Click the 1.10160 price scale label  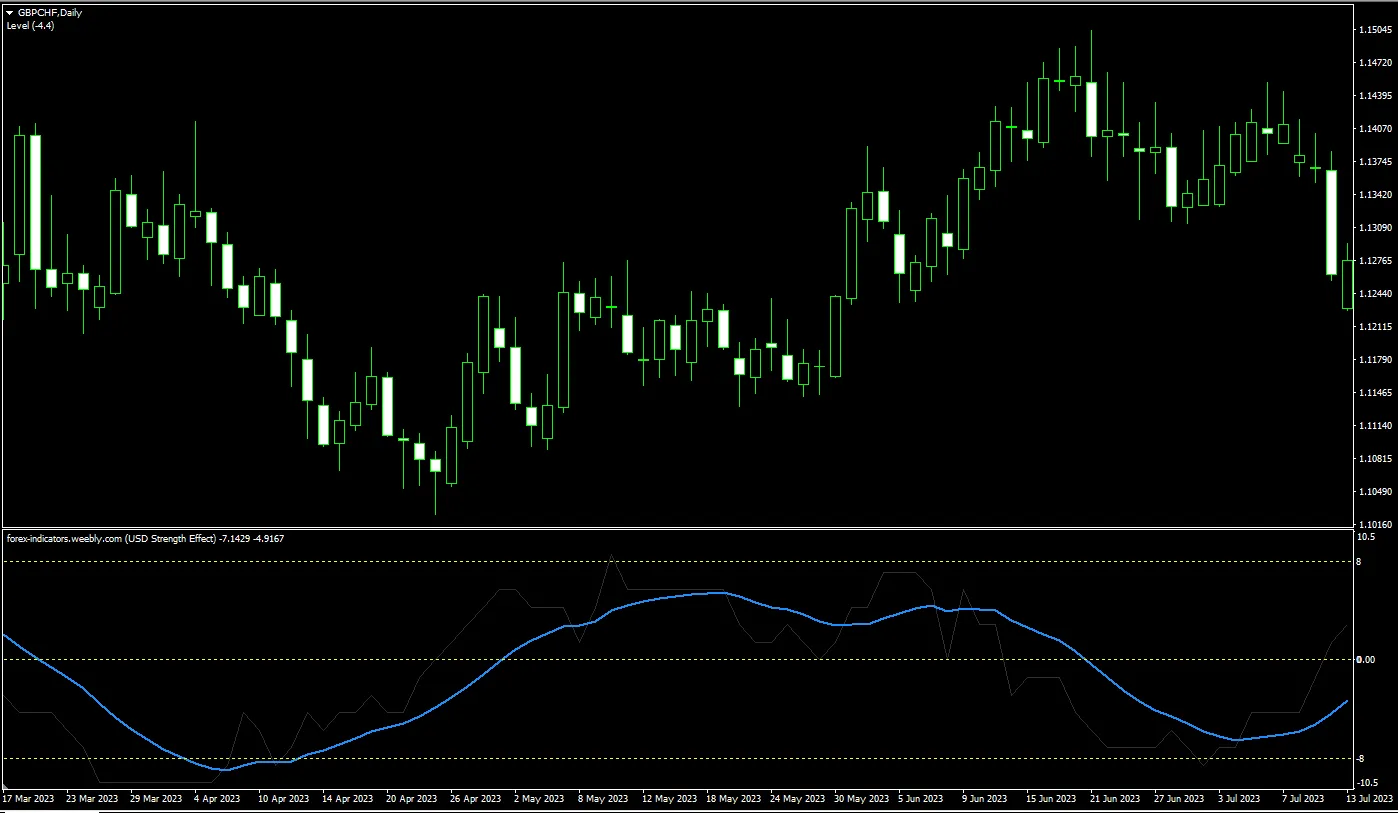[x=1375, y=524]
